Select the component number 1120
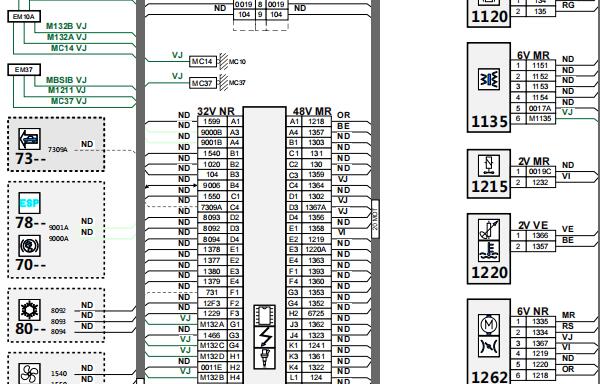This screenshot has width=600, height=384. pos(489,16)
